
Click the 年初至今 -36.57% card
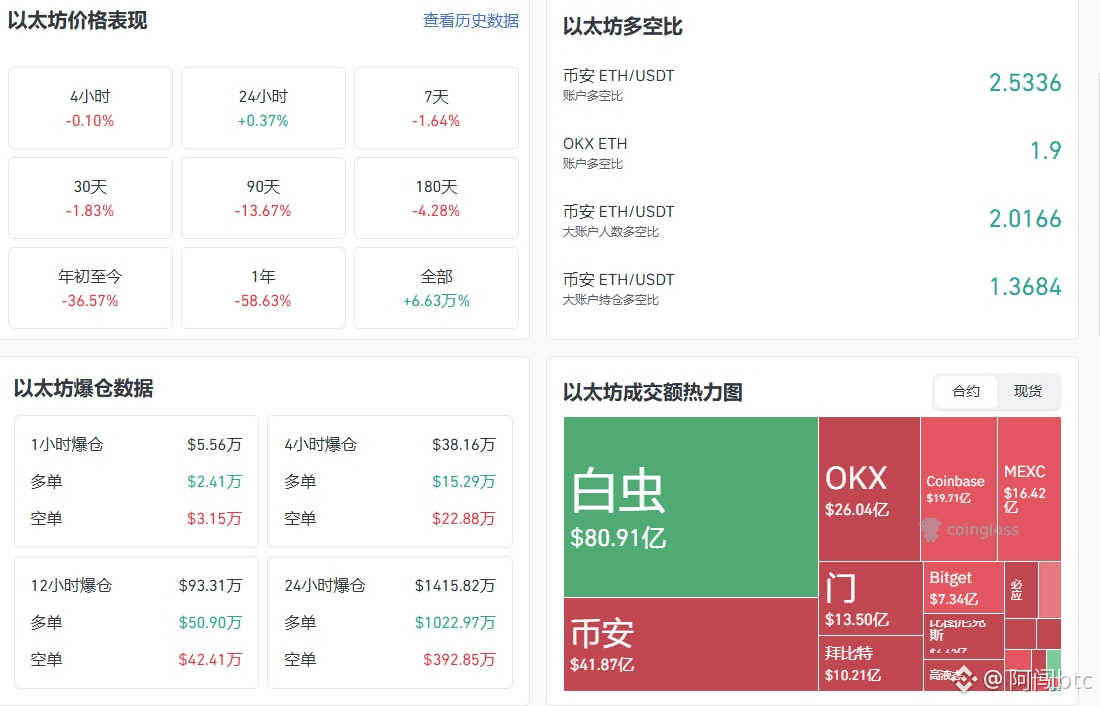pyautogui.click(x=90, y=288)
